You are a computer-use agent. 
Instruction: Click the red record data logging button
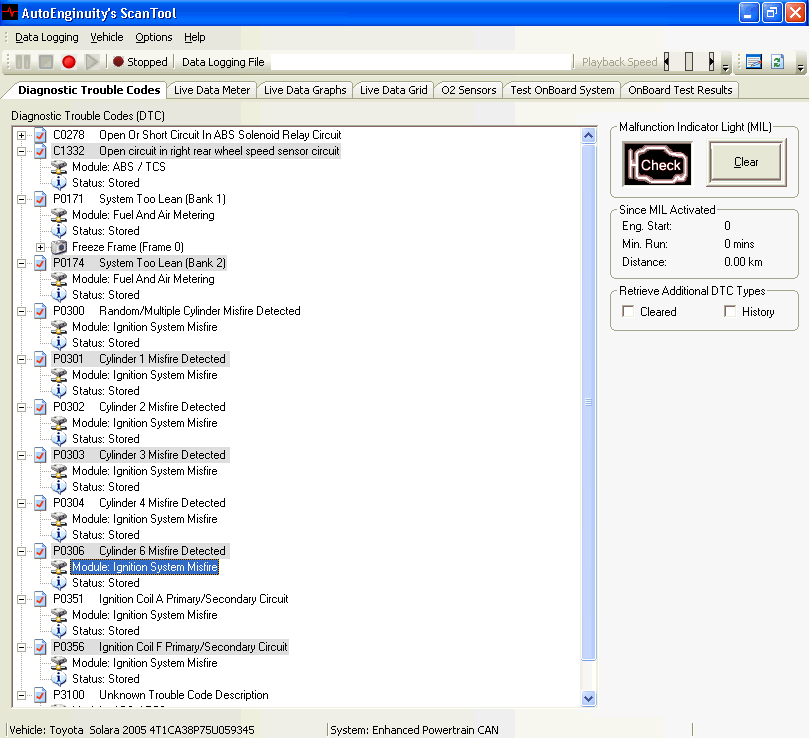coord(69,62)
